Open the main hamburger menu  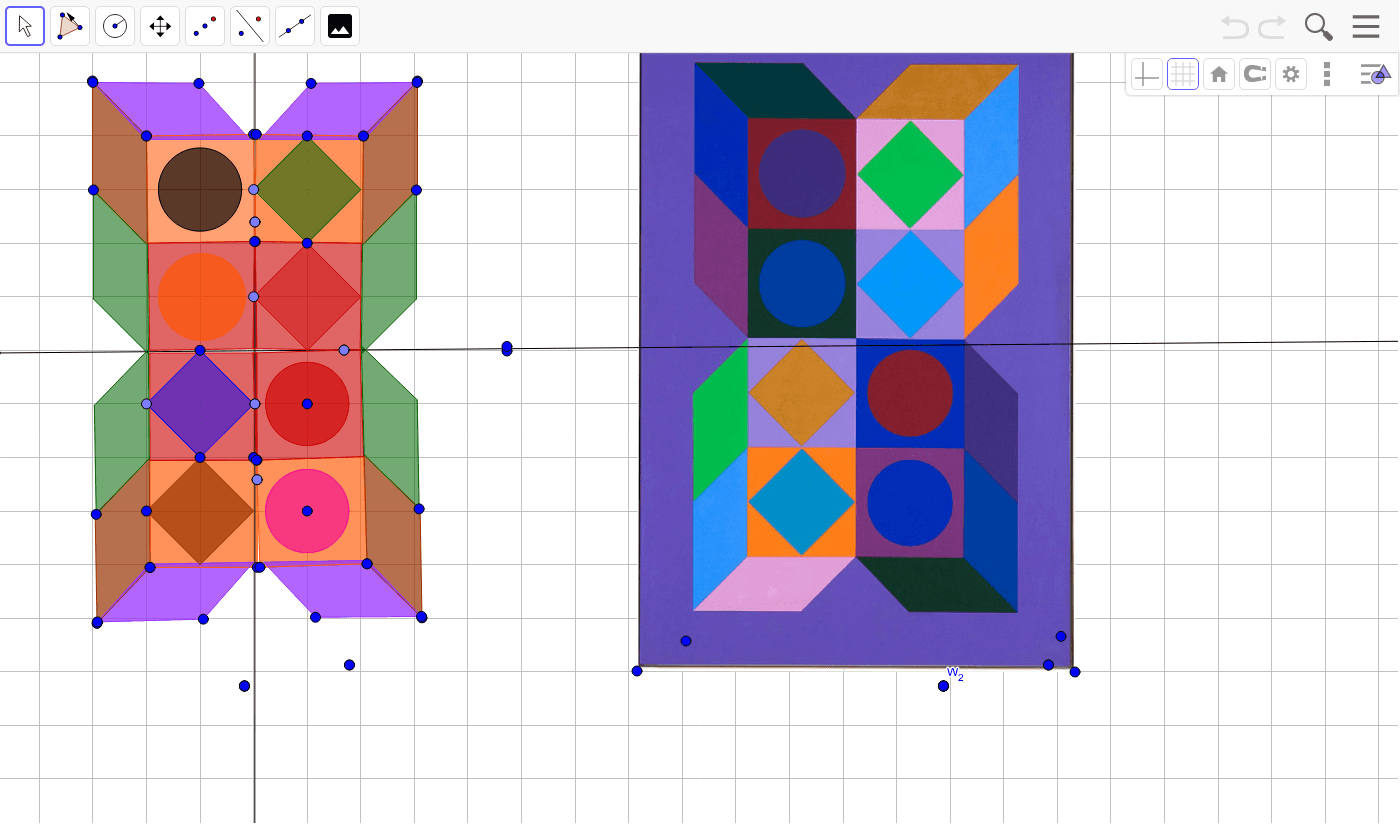[1366, 27]
